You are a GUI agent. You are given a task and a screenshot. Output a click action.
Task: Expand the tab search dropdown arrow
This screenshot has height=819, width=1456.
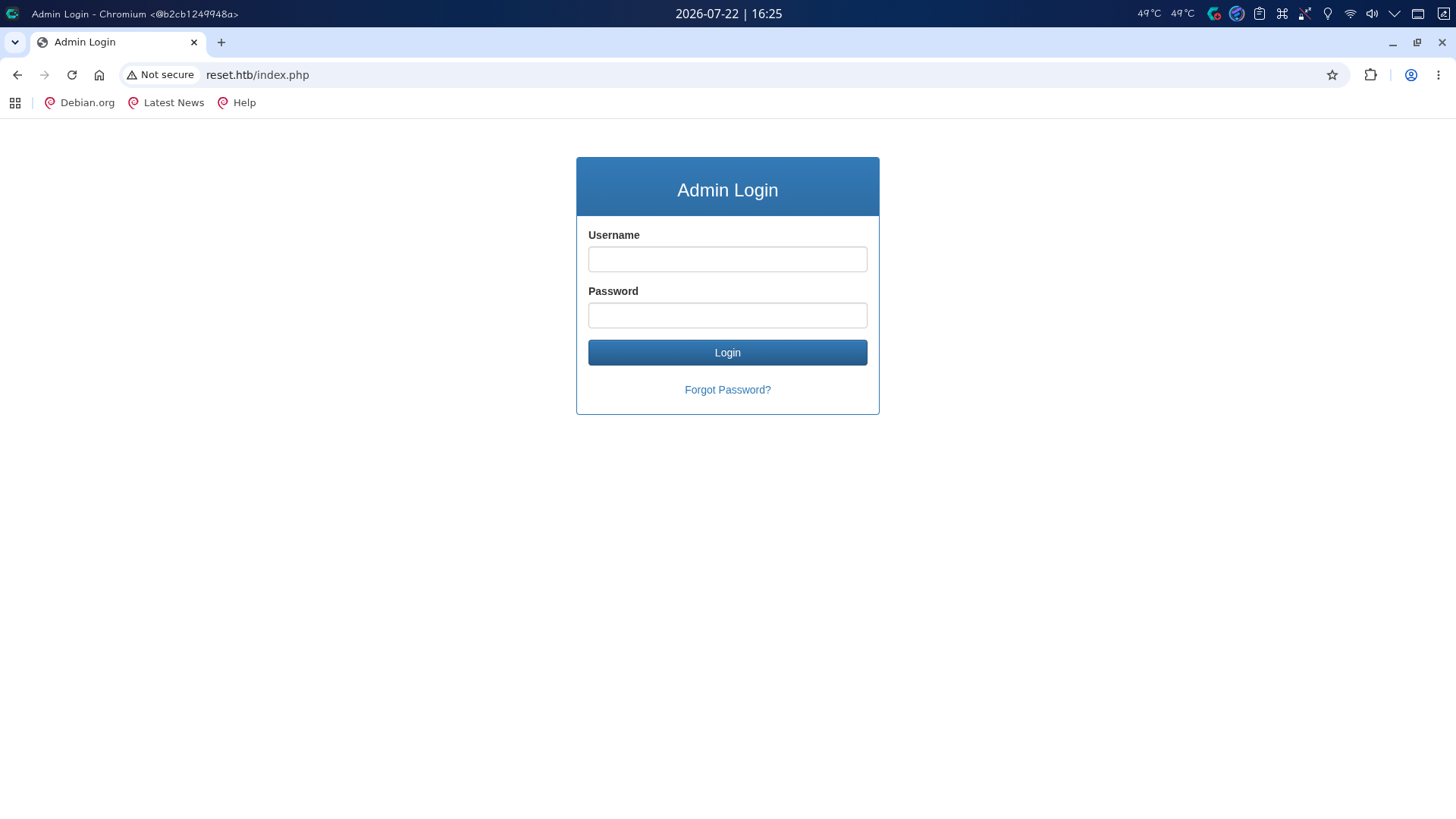click(15, 42)
